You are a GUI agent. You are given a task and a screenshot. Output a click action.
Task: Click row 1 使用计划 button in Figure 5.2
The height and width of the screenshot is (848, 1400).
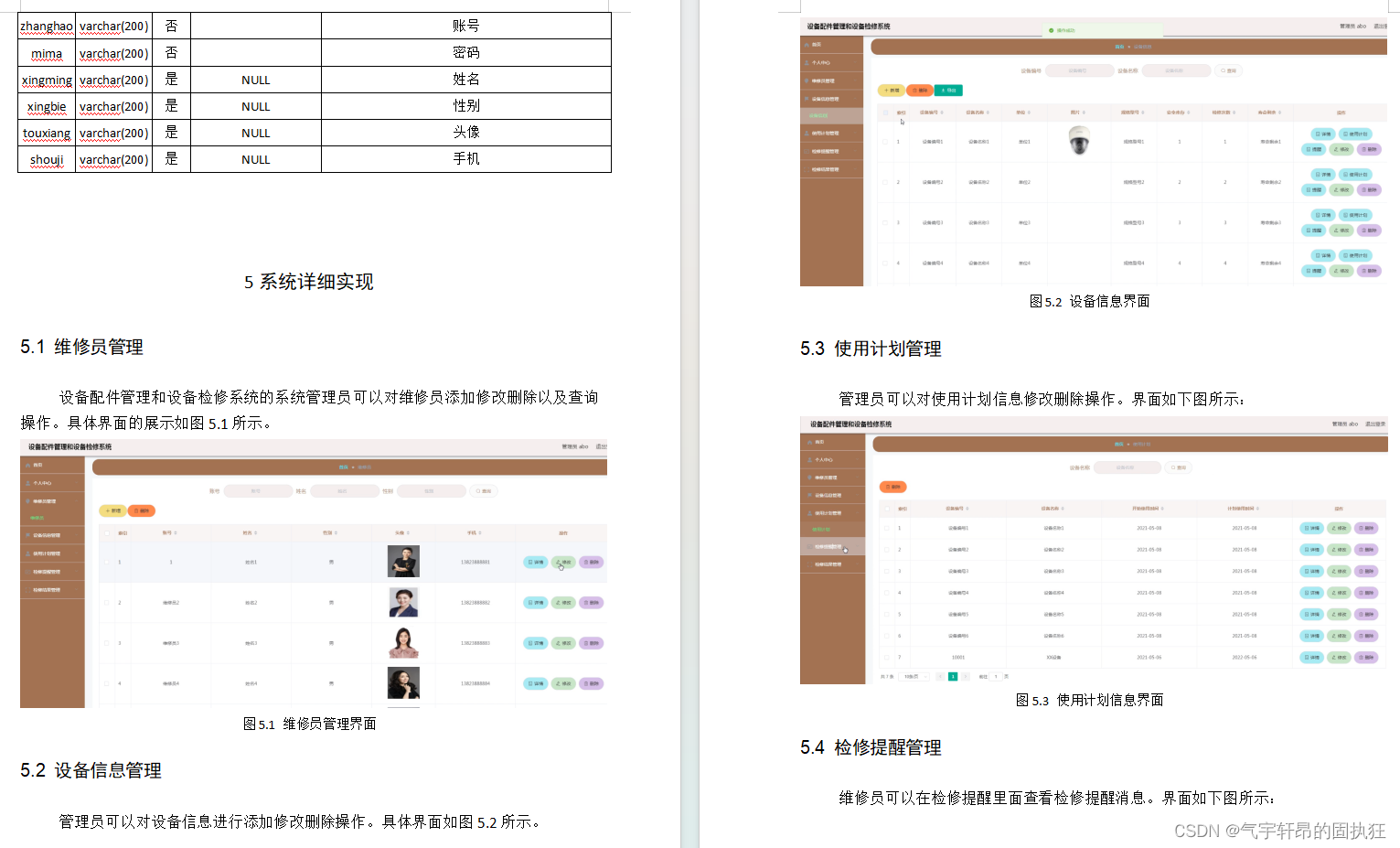[x=1355, y=134]
